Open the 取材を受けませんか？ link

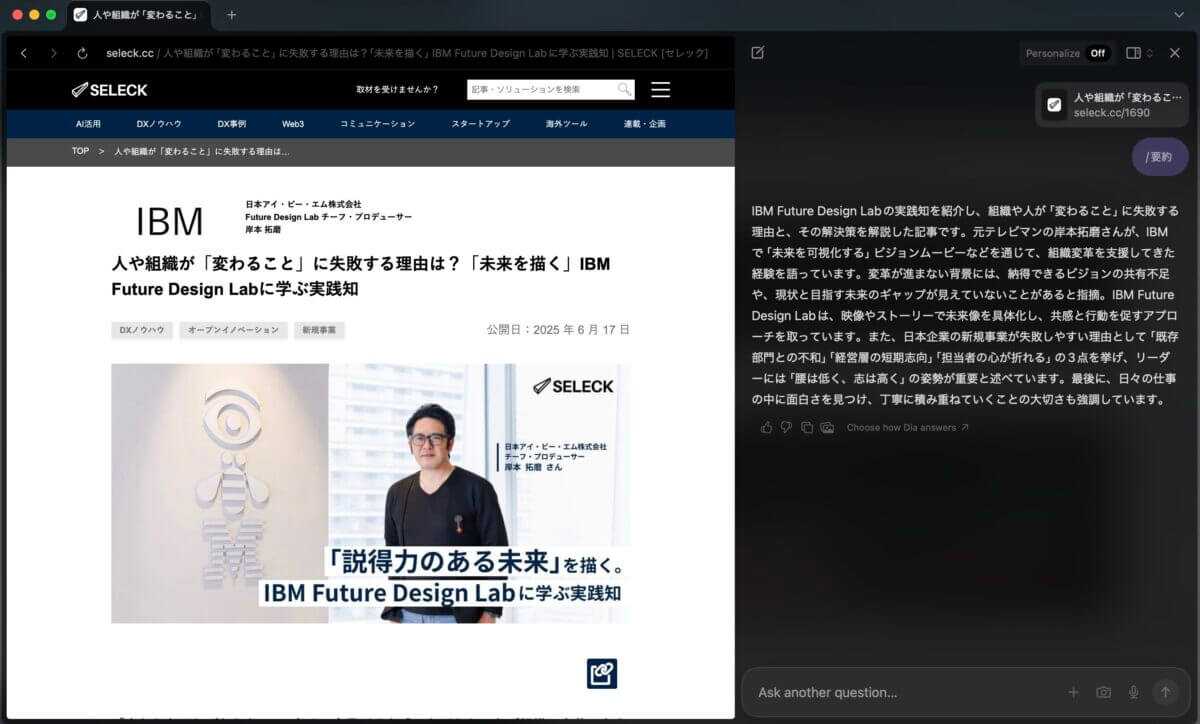(x=397, y=90)
